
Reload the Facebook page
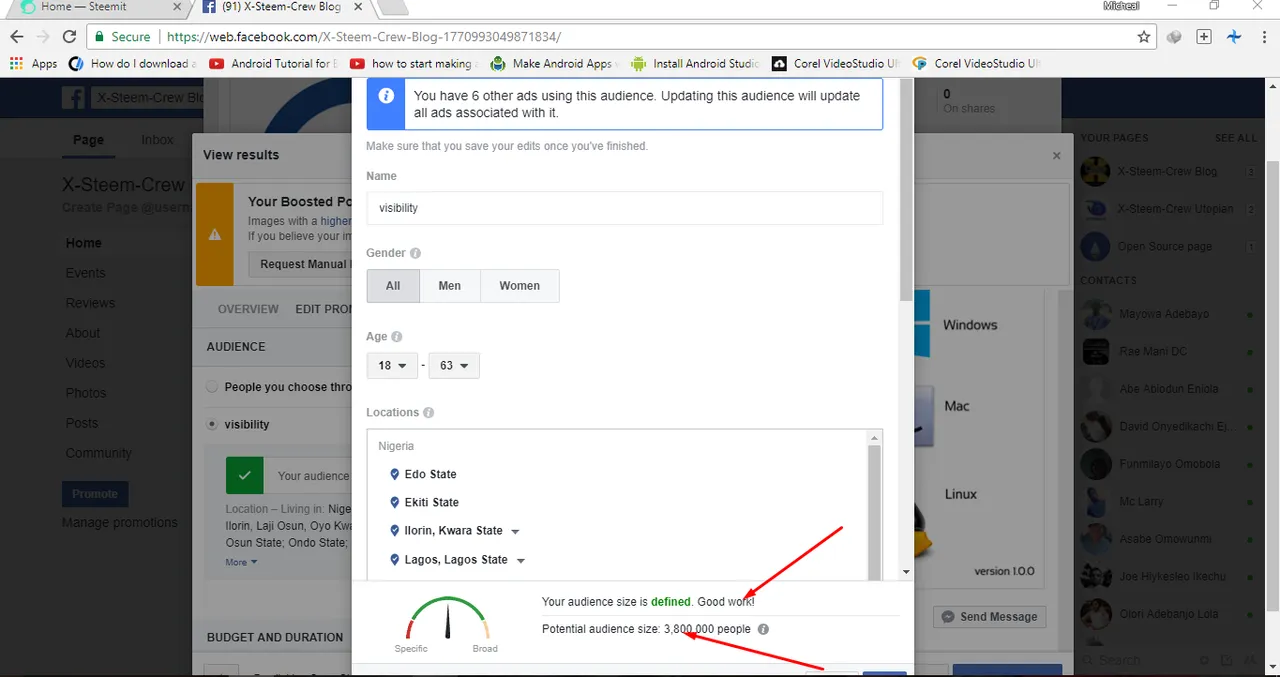[69, 37]
